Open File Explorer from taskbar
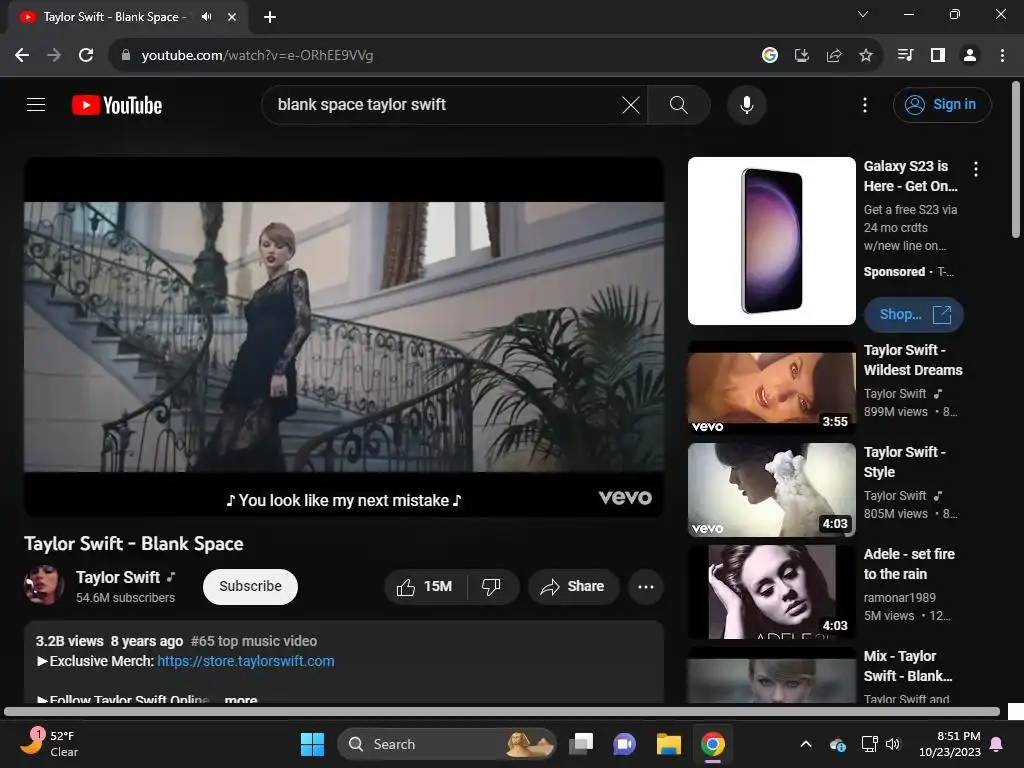The width and height of the screenshot is (1024, 768). coord(669,744)
